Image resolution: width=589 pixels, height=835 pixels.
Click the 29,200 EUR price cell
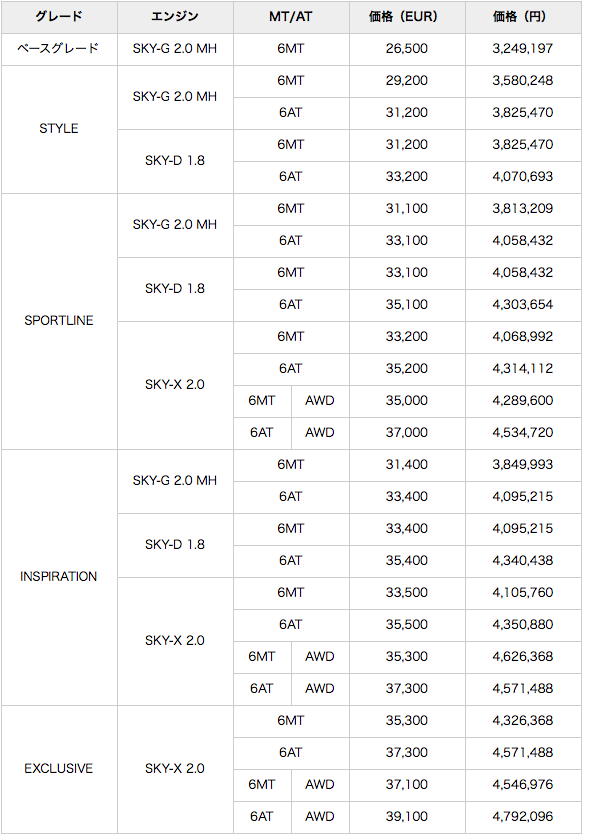[x=407, y=81]
